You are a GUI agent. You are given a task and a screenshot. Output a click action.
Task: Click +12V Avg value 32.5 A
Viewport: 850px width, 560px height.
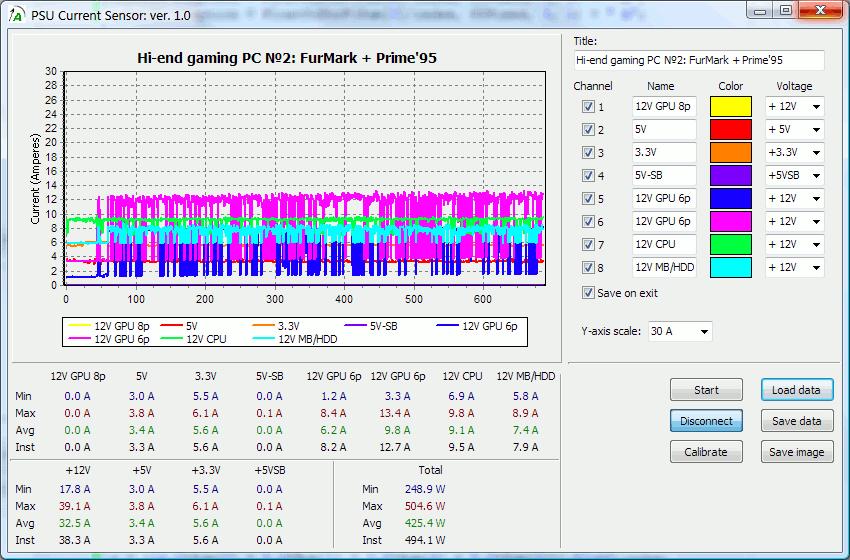75,523
